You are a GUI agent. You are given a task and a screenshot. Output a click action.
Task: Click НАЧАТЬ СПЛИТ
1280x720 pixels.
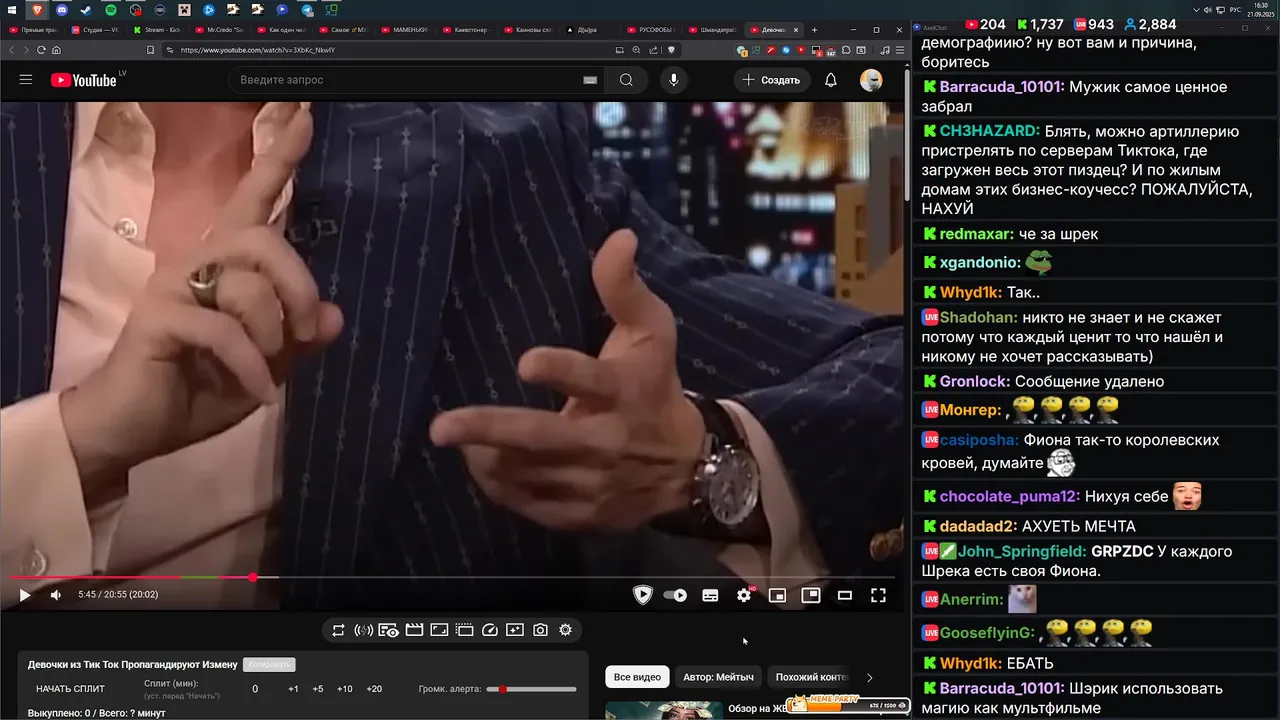(x=70, y=689)
